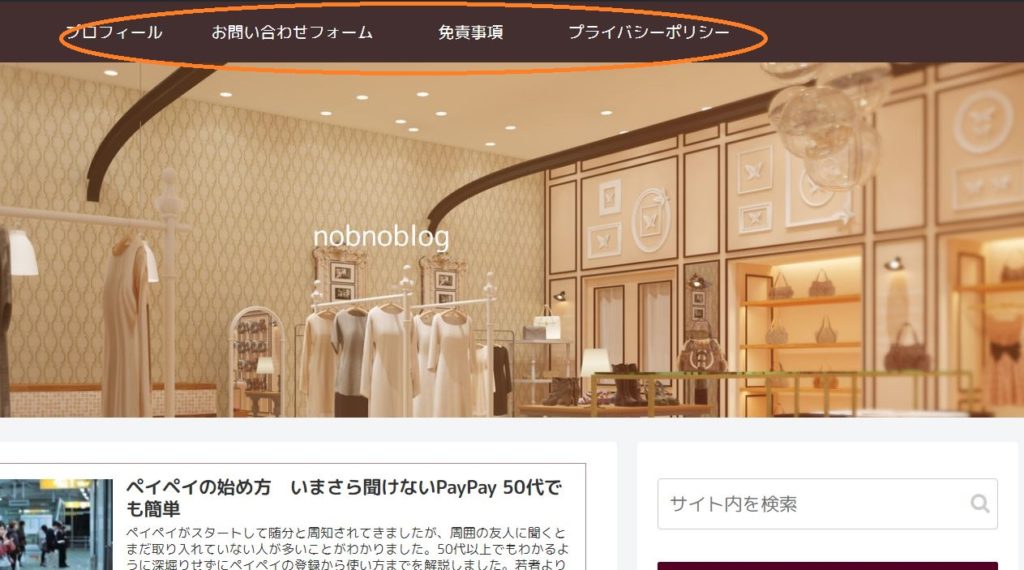Image resolution: width=1024 pixels, height=570 pixels.
Task: Click the PayPay article excerpt text
Action: tap(346, 548)
